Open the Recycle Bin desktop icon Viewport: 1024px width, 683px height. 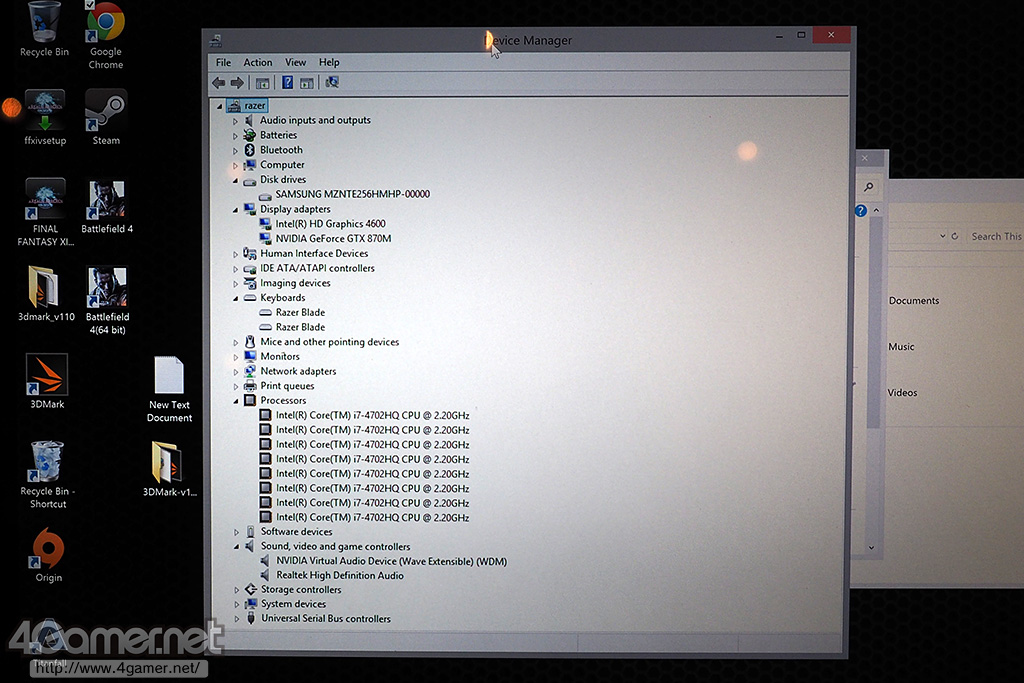pos(44,29)
